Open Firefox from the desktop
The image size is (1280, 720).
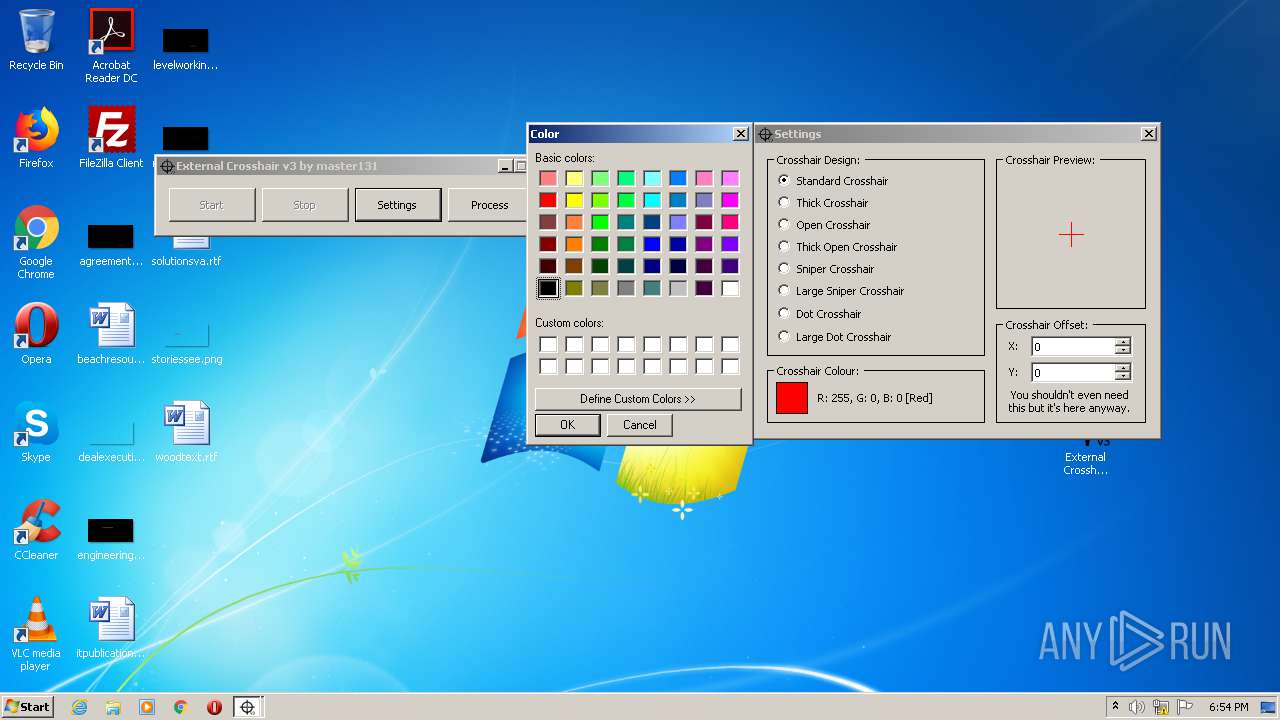36,138
